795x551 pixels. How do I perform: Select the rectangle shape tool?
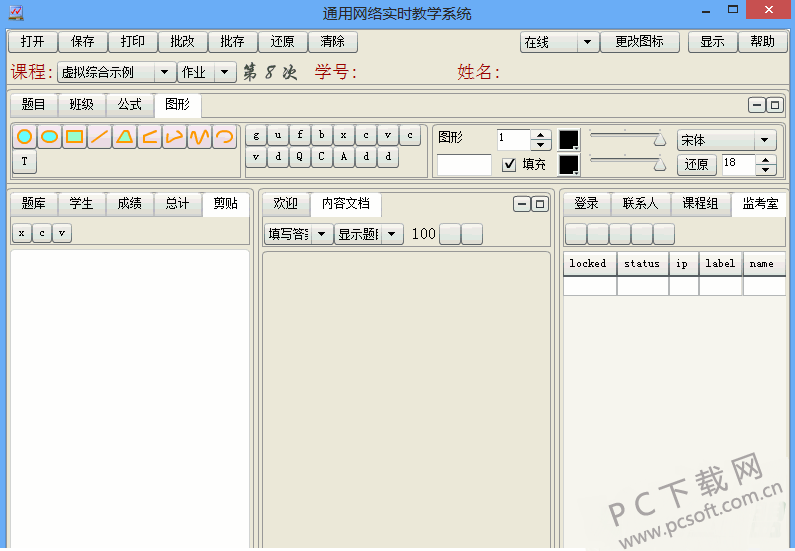[x=75, y=136]
